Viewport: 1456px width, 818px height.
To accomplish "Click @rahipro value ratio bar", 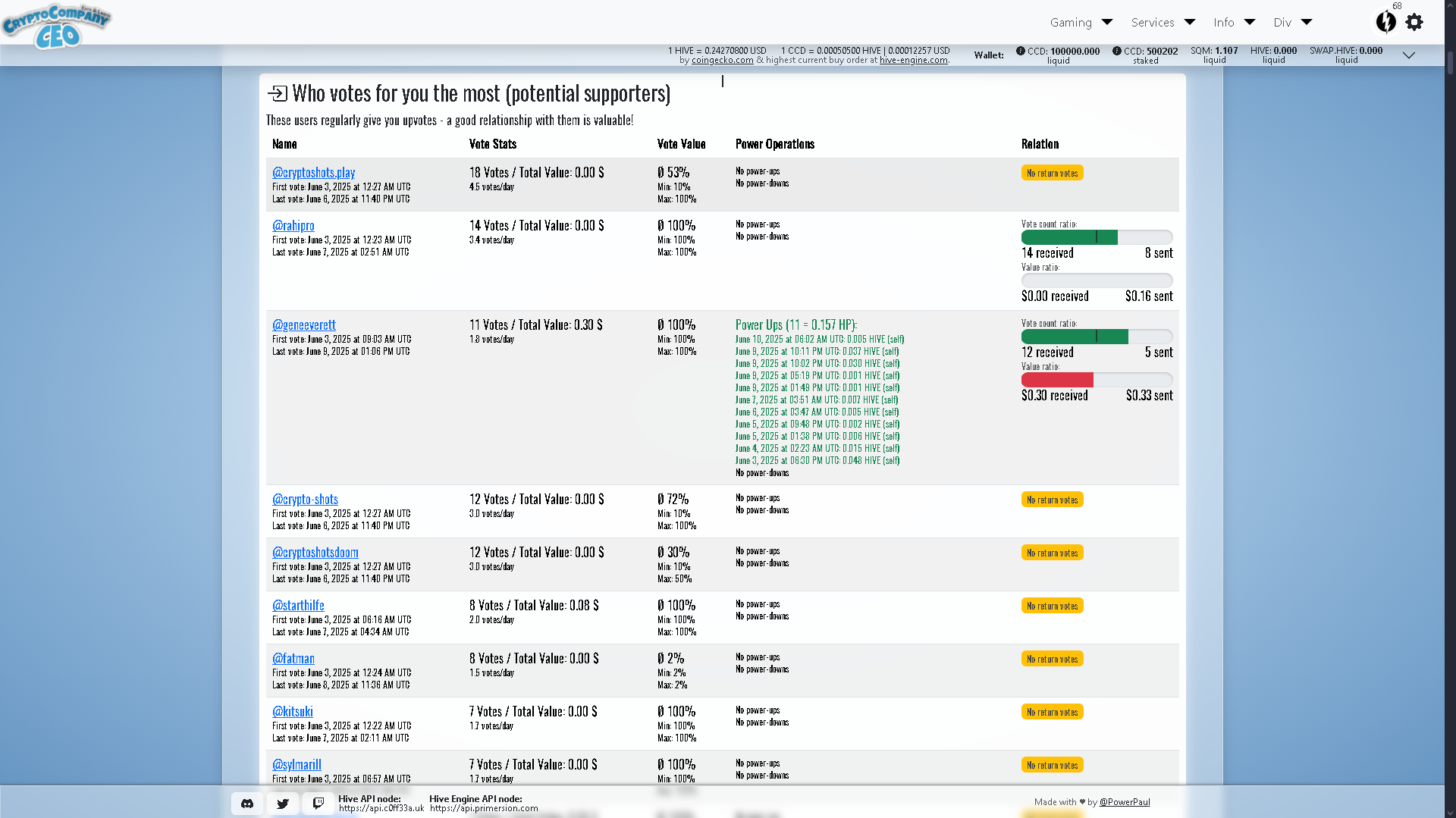I will (x=1097, y=281).
